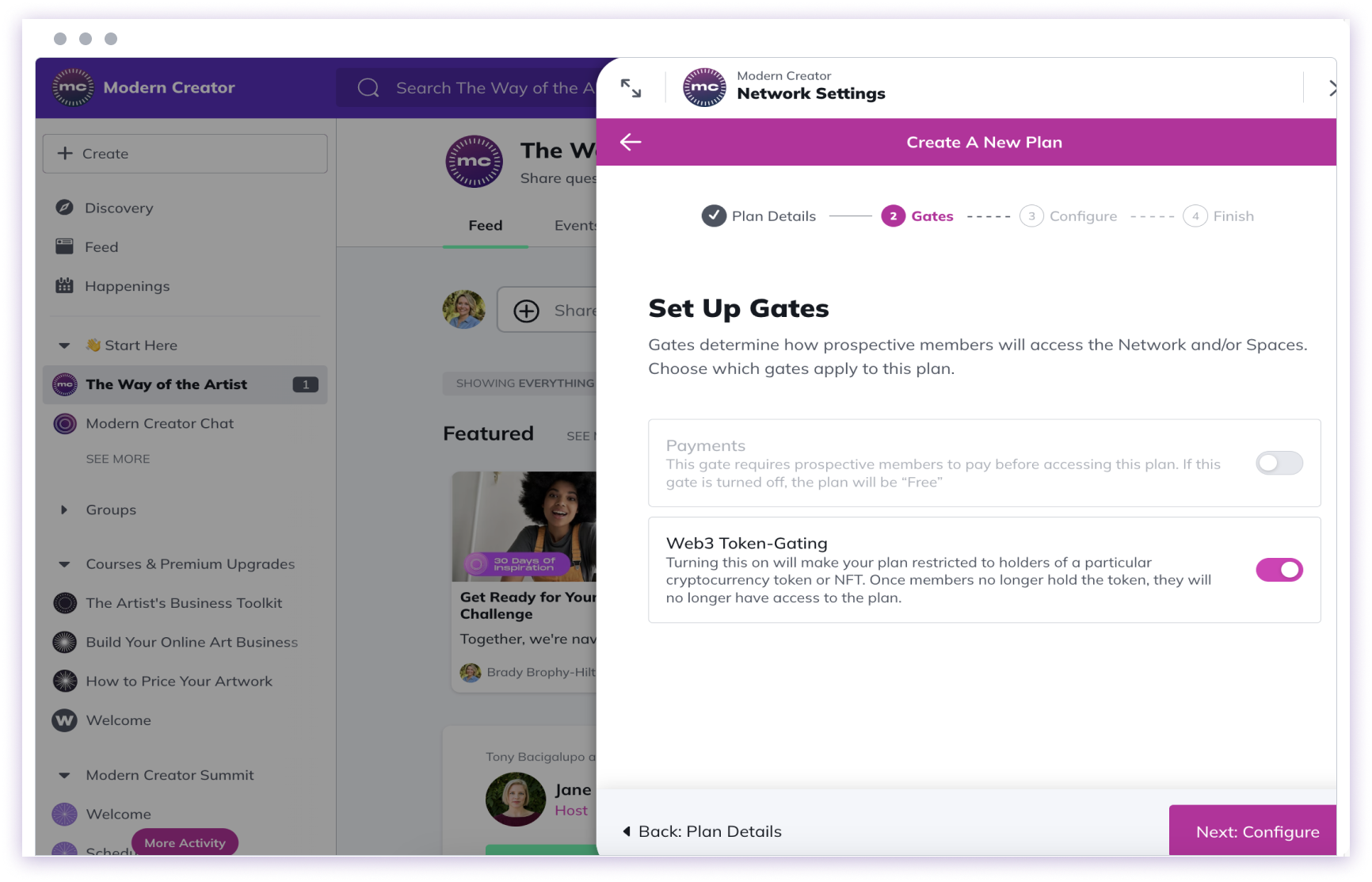The width and height of the screenshot is (1372, 882).
Task: Open Happenings calendar icon
Action: click(x=65, y=285)
